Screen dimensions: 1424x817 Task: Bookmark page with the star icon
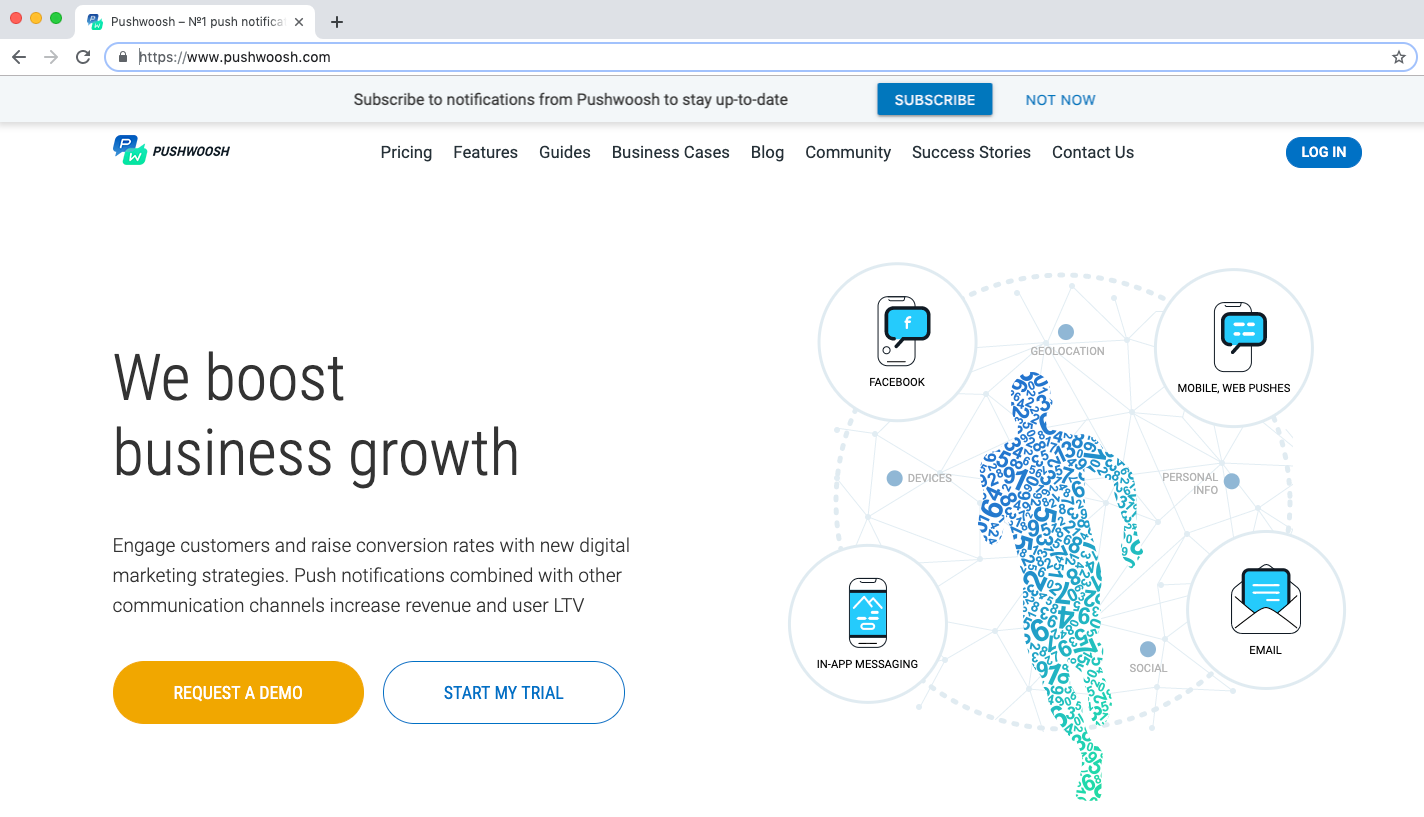click(x=1398, y=57)
